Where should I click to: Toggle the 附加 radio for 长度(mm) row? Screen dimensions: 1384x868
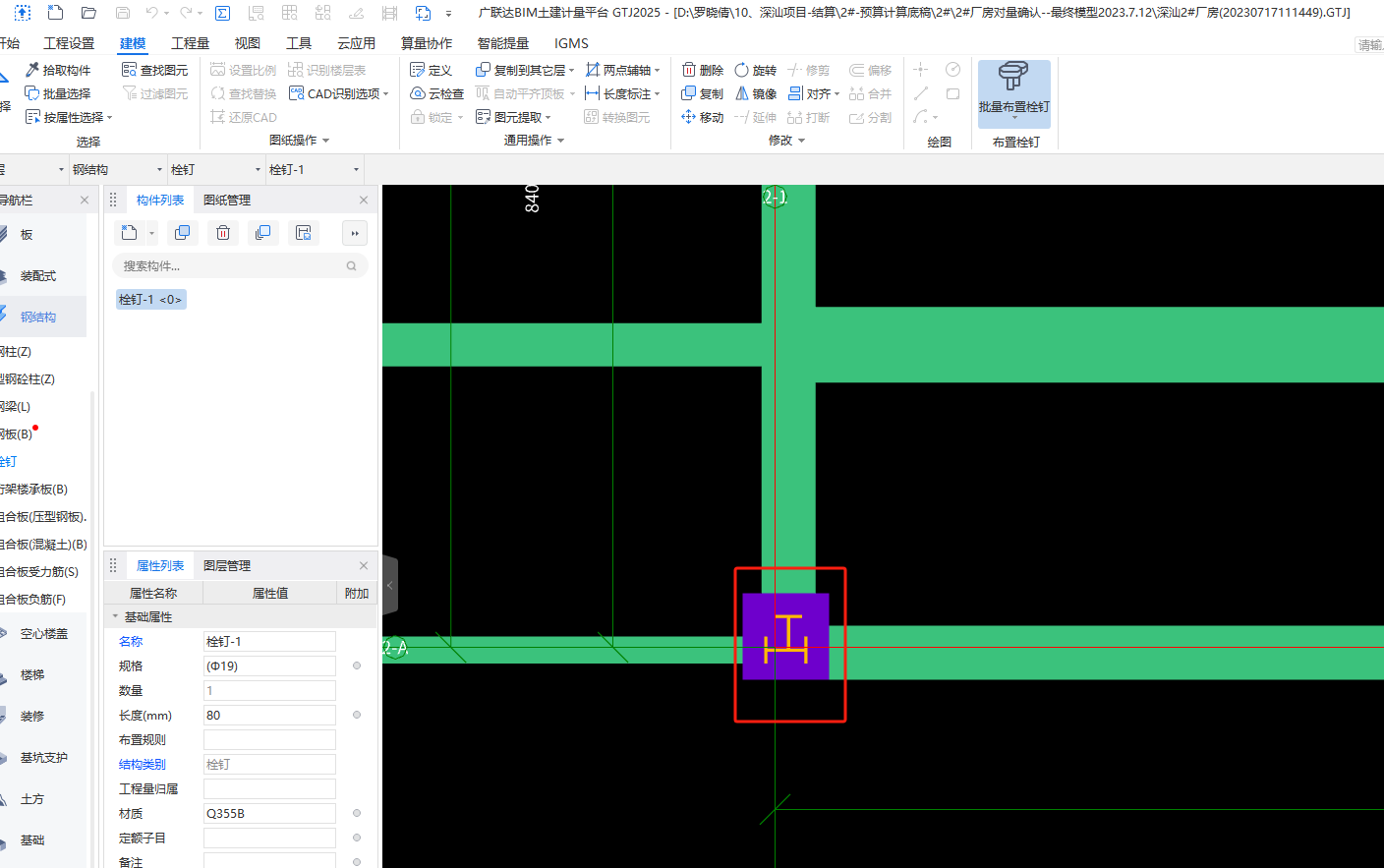[x=357, y=715]
